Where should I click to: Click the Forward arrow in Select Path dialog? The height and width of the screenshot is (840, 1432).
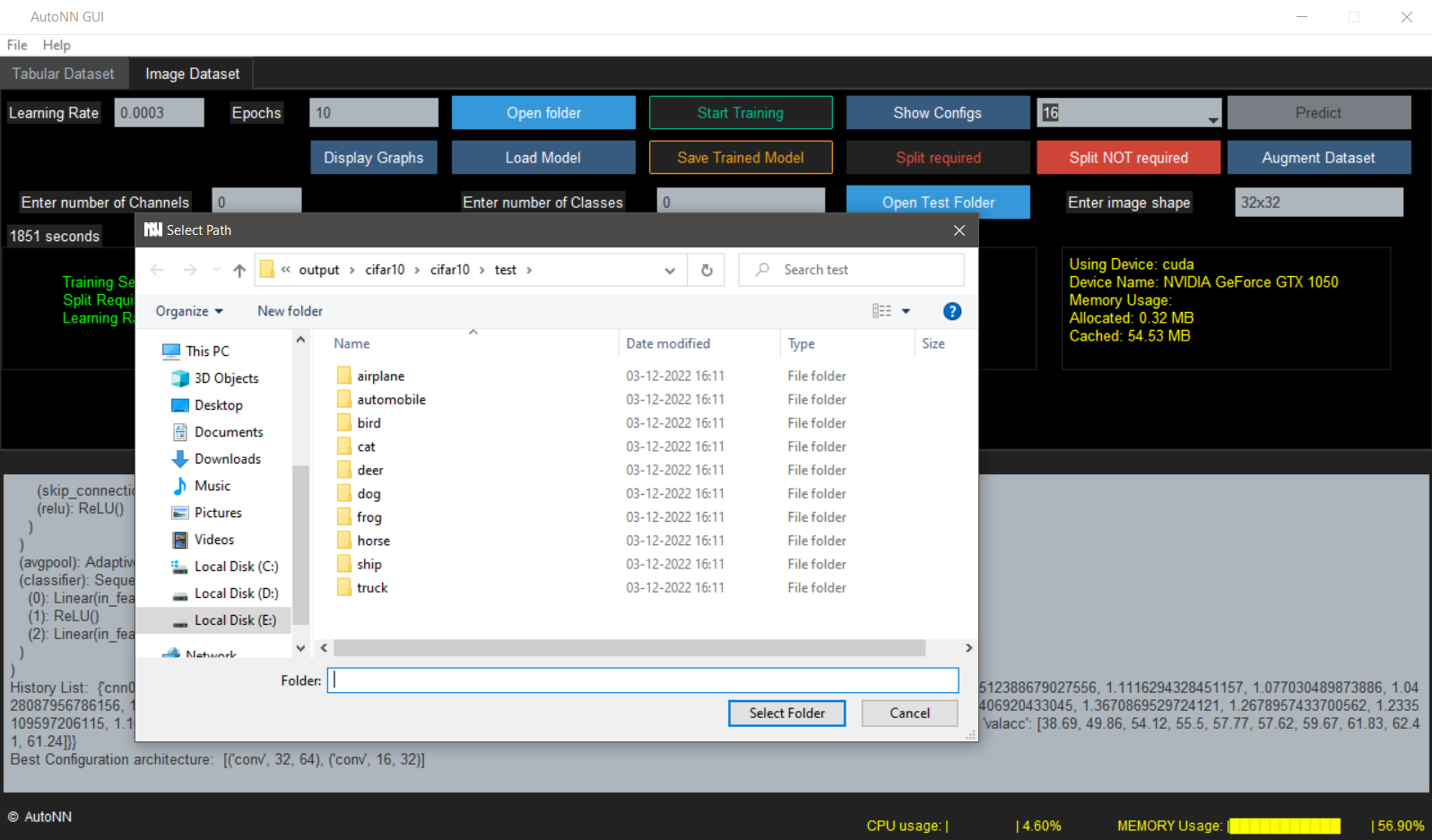pyautogui.click(x=190, y=270)
